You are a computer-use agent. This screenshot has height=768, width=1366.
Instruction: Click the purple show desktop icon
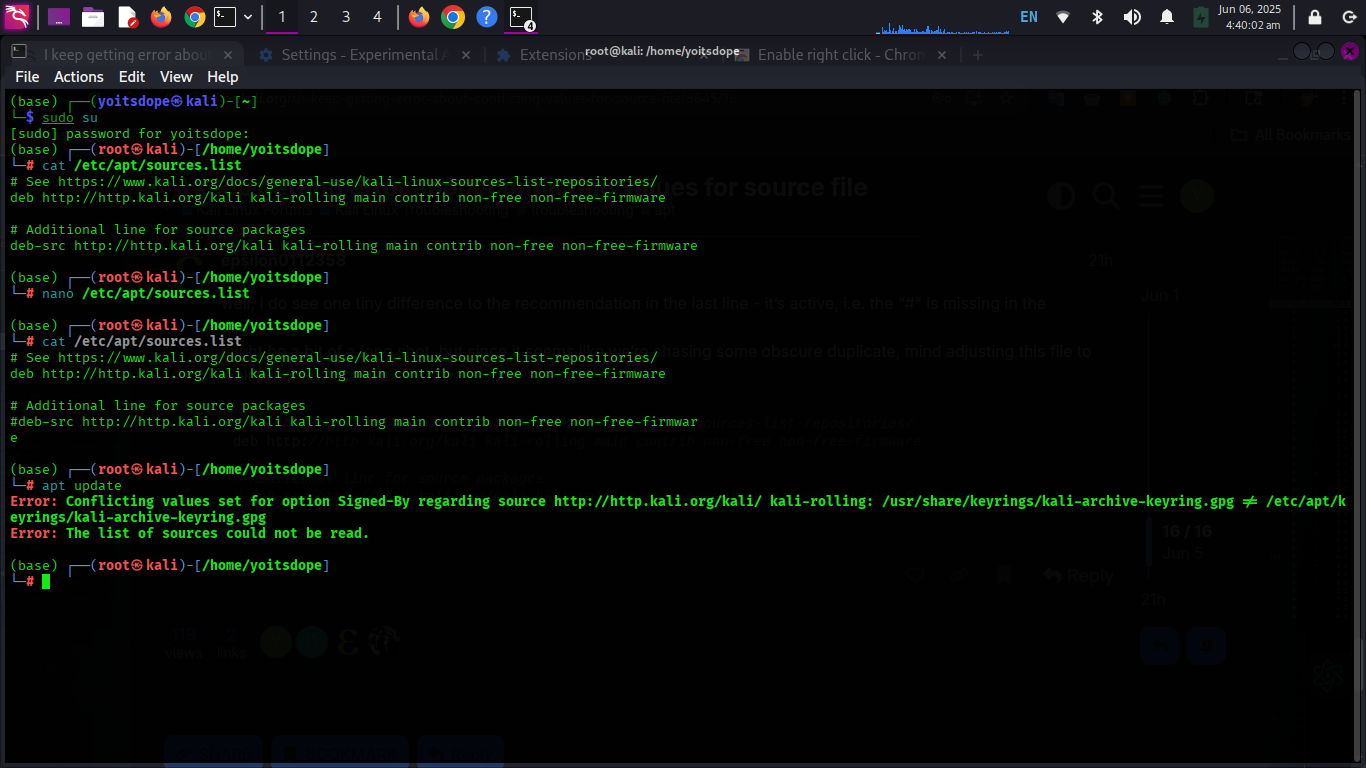(x=59, y=16)
